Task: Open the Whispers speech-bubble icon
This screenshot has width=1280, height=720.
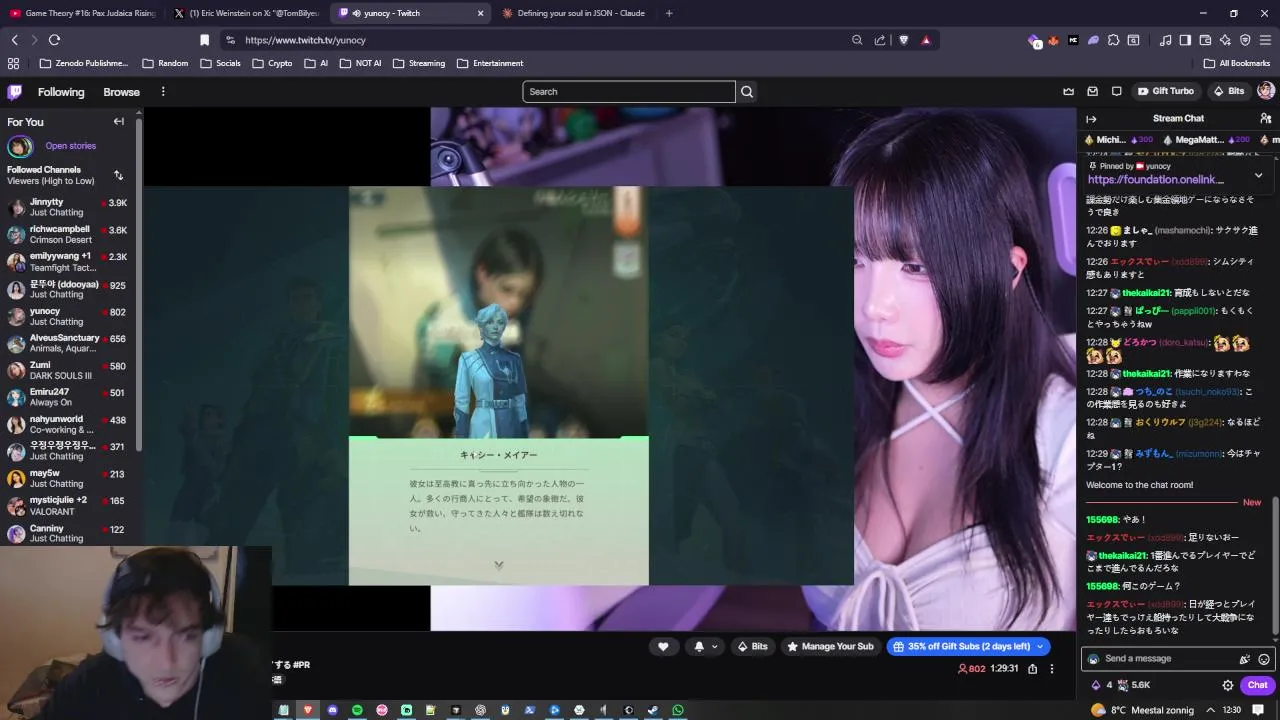Action: coord(1117,91)
